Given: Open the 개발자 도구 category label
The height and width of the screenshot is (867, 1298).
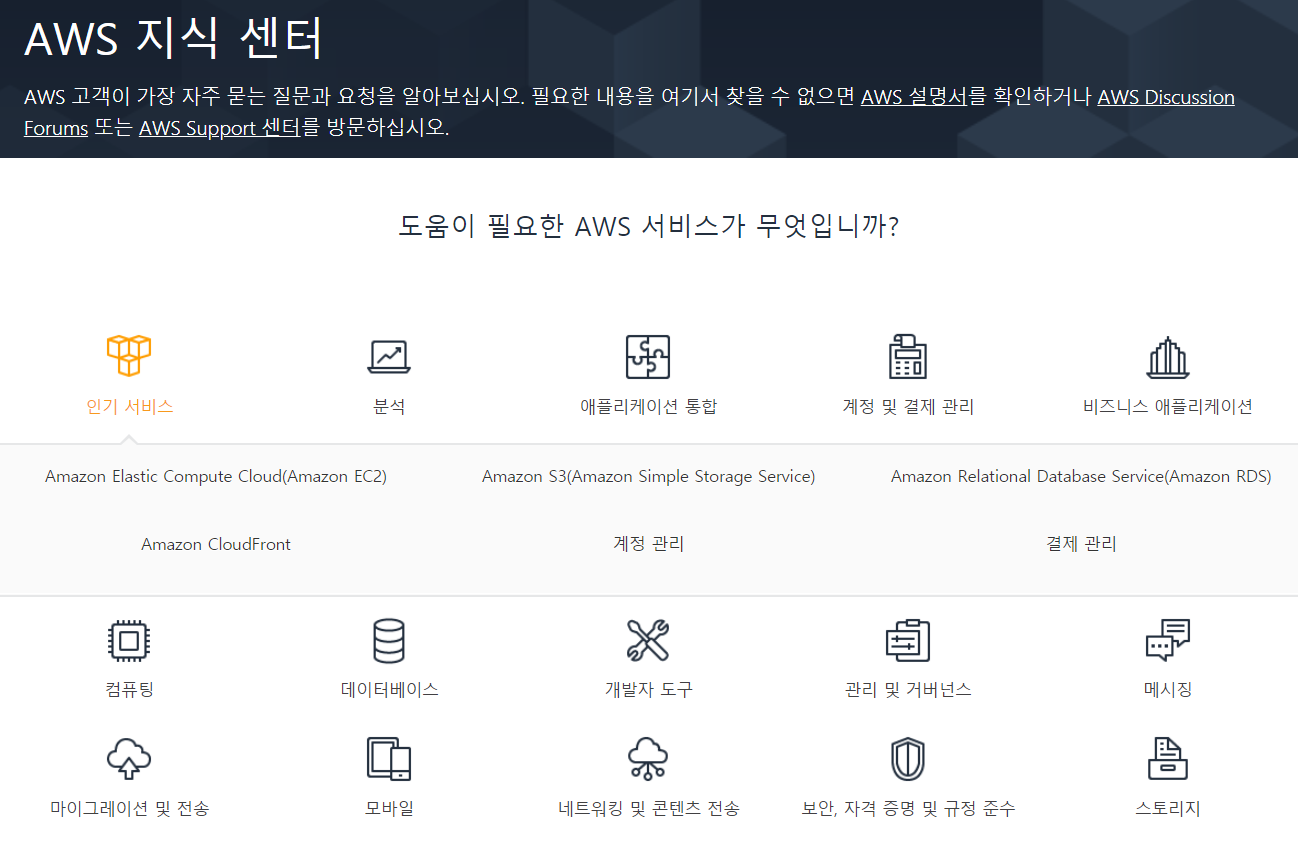Looking at the screenshot, I should pos(648,690).
